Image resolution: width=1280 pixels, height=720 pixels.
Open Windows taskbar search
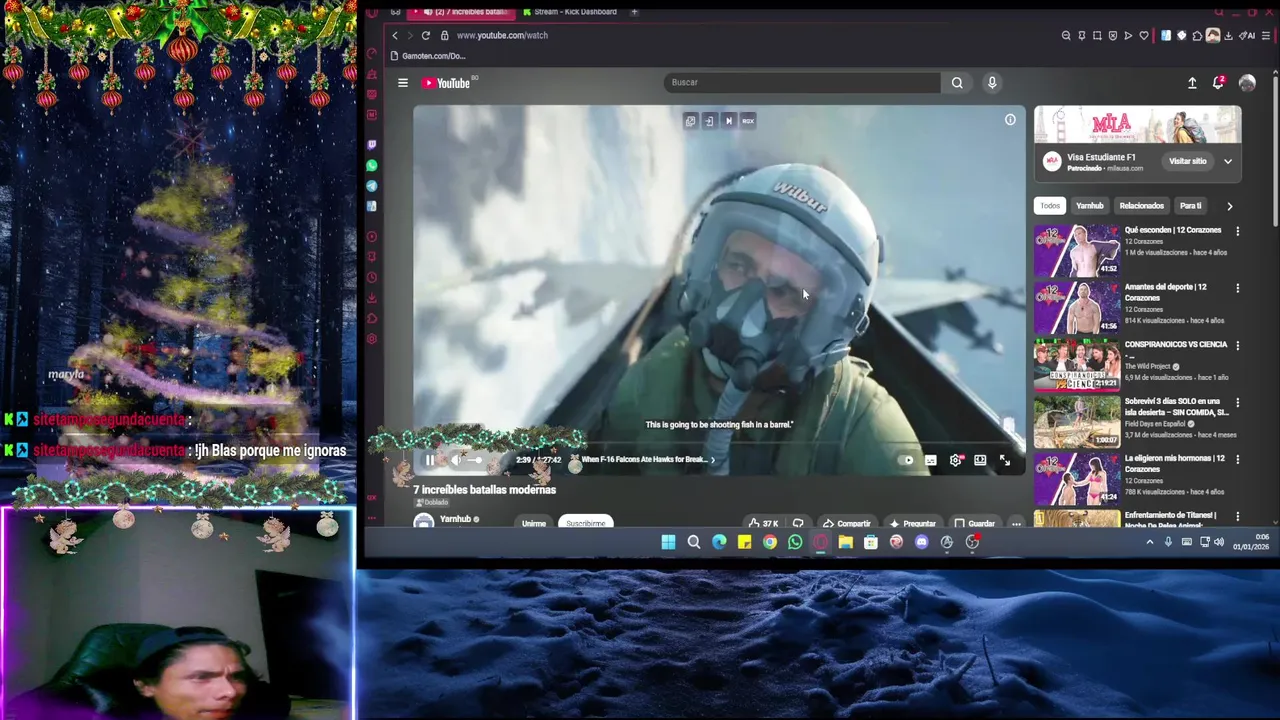click(693, 542)
